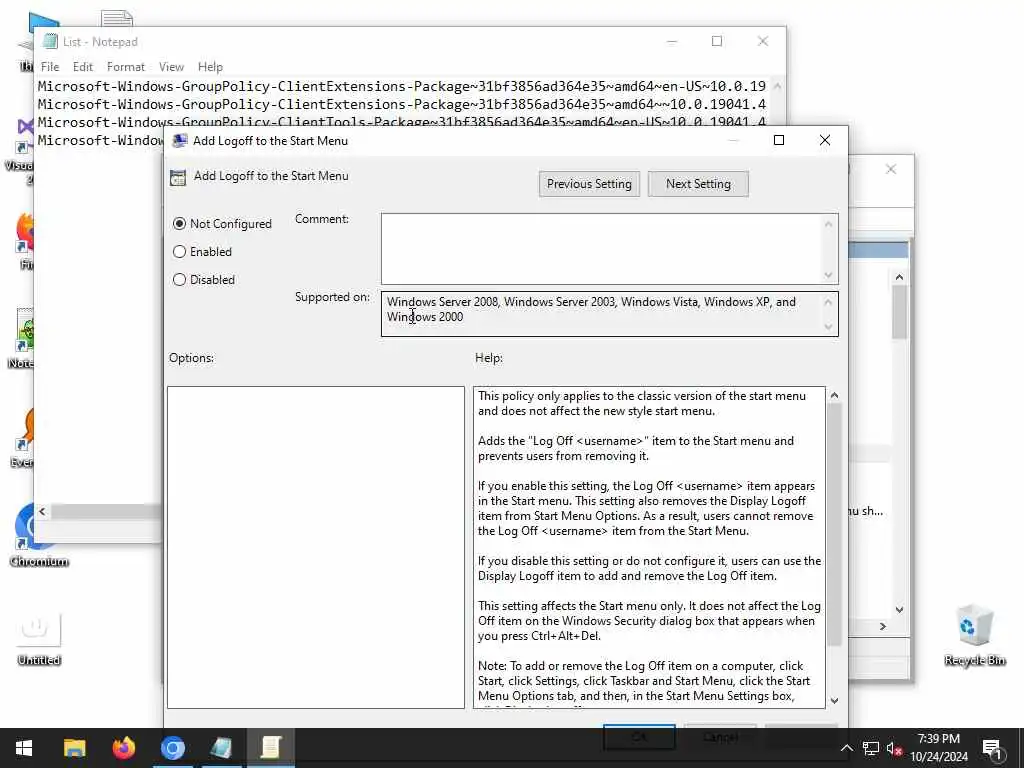Launch Firefox from the taskbar
Screen dimensions: 1024x768
[x=123, y=748]
